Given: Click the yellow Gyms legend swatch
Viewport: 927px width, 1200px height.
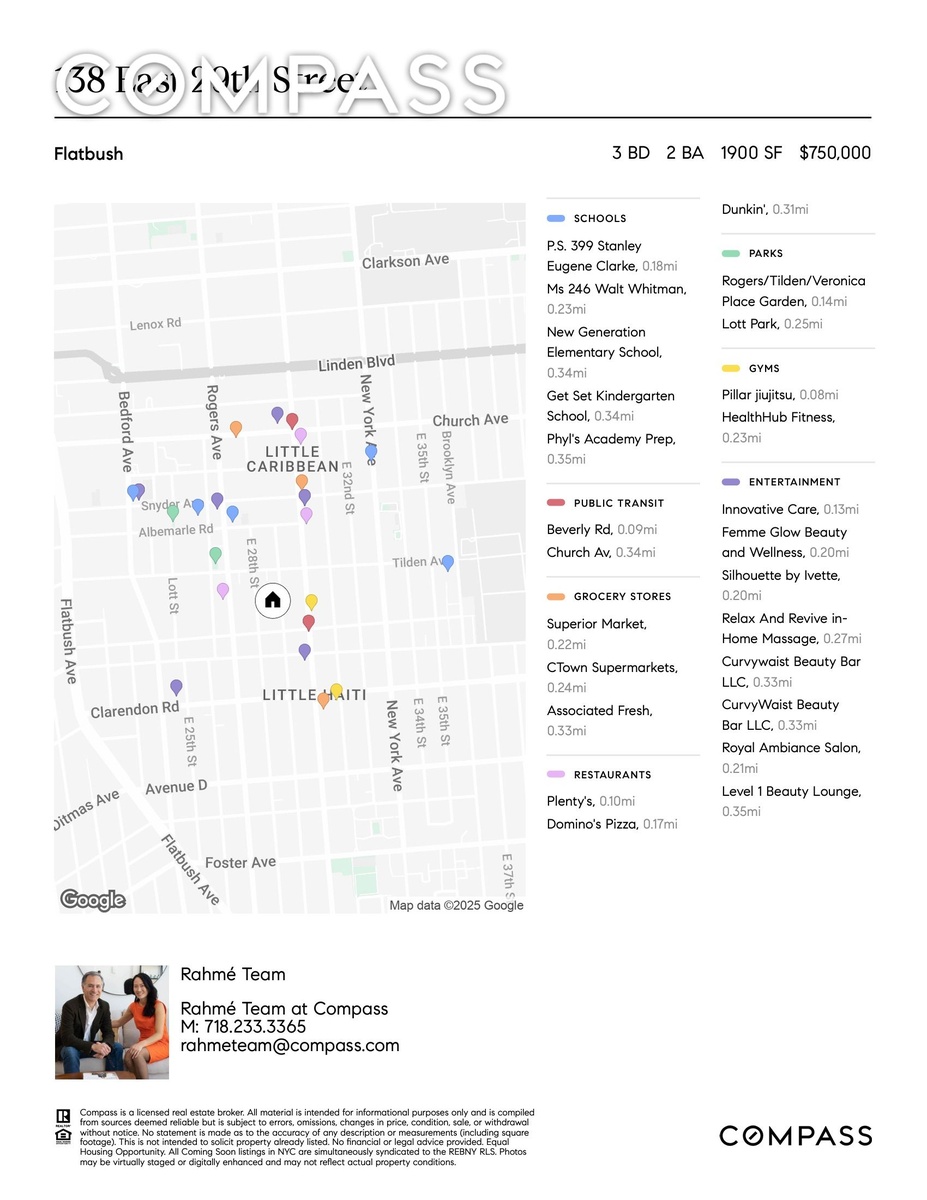Looking at the screenshot, I should coord(731,369).
